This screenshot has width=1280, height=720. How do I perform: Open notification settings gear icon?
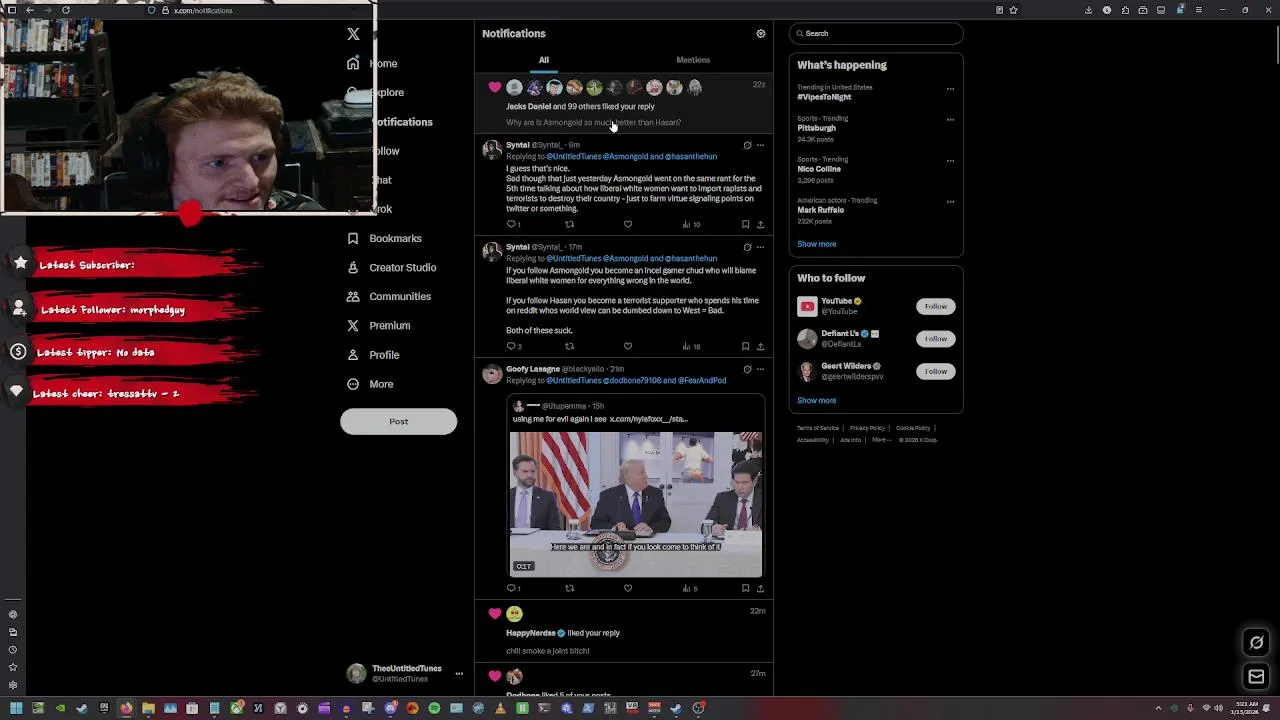coord(761,34)
